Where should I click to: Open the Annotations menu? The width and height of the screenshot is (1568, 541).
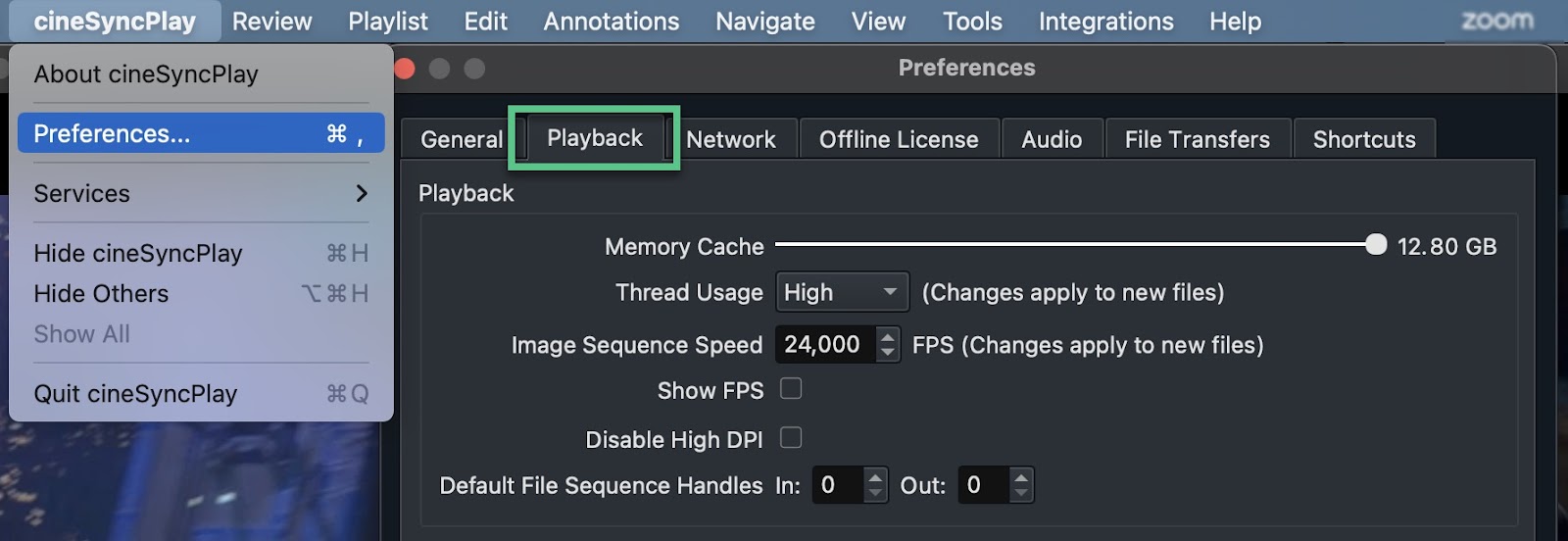point(611,21)
